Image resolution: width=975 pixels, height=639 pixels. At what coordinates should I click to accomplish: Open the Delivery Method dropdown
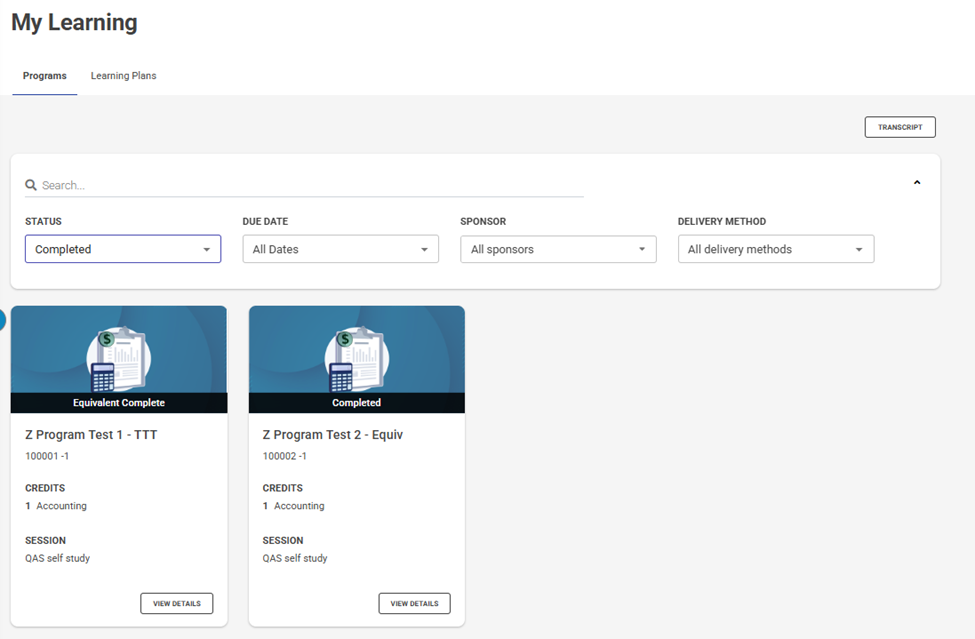pos(776,249)
